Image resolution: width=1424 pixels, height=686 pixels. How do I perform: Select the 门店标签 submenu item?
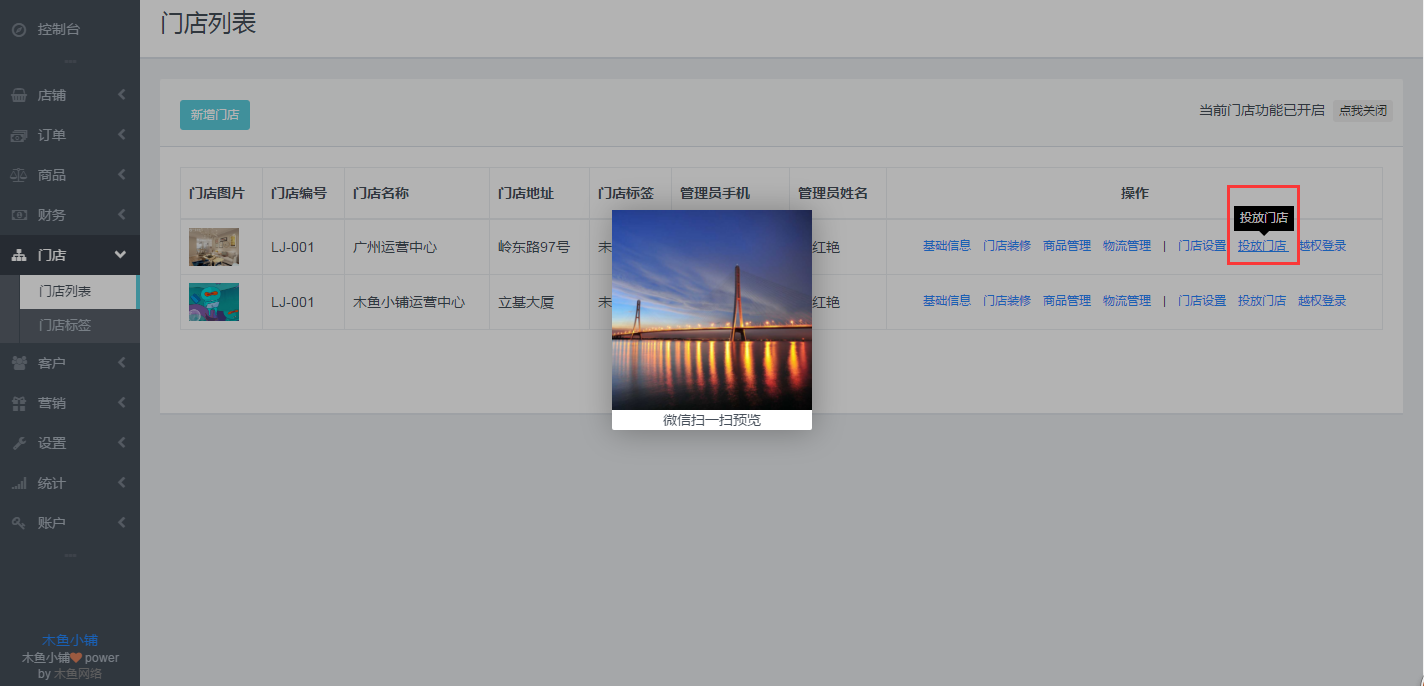80,326
